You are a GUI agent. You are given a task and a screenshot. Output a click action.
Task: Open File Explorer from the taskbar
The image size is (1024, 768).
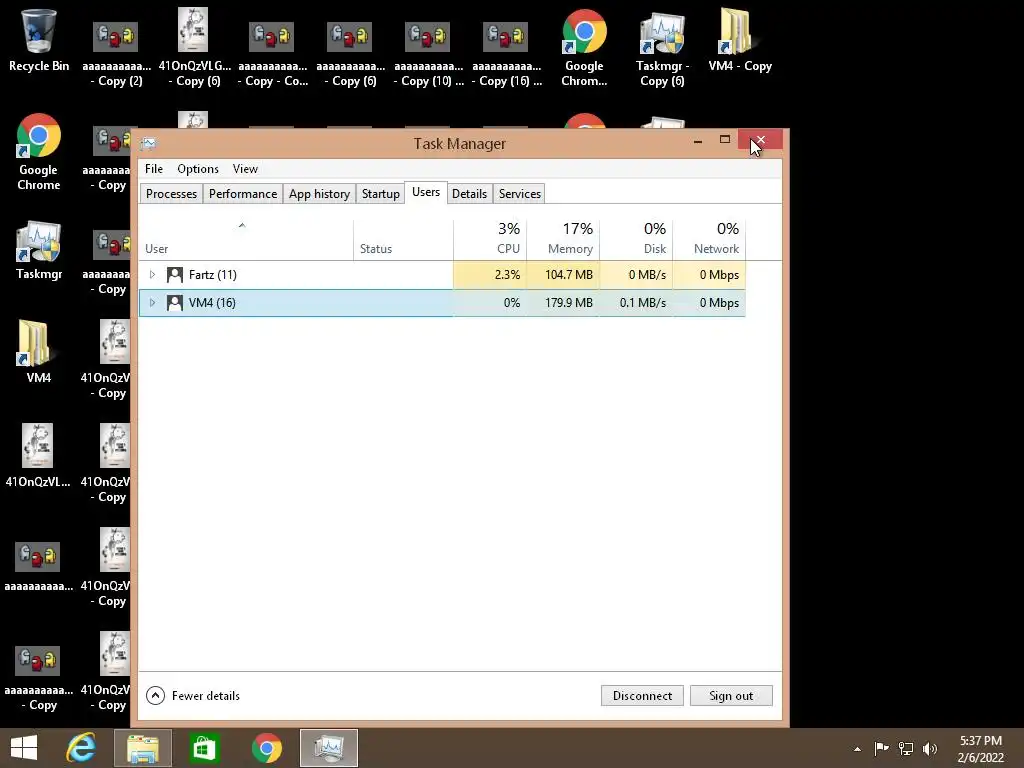(x=143, y=748)
